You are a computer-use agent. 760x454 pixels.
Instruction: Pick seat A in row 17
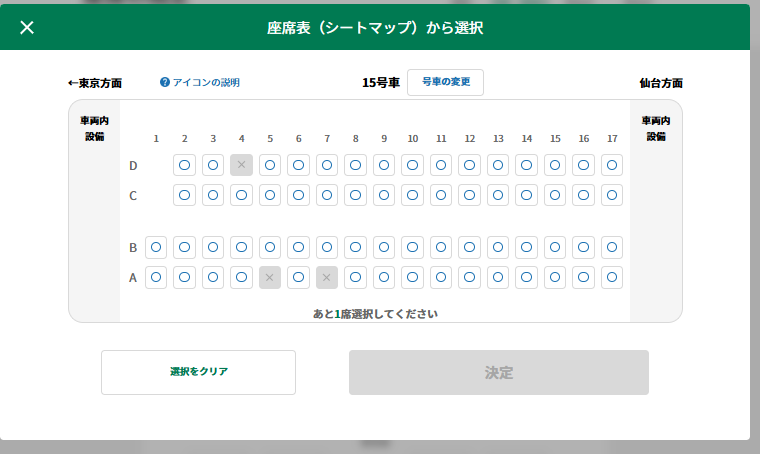(612, 277)
